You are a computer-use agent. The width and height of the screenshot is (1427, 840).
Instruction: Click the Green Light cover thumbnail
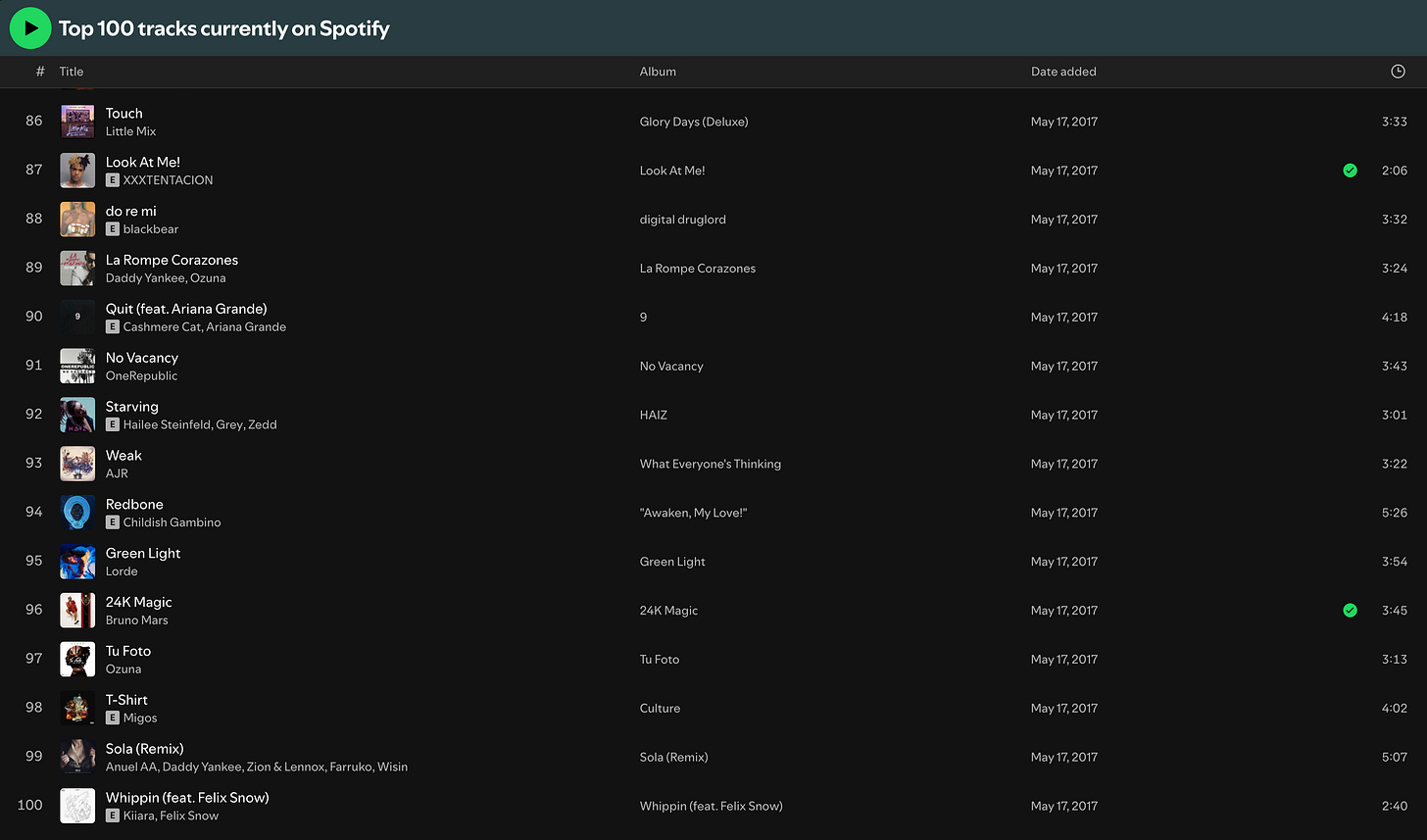pos(77,562)
